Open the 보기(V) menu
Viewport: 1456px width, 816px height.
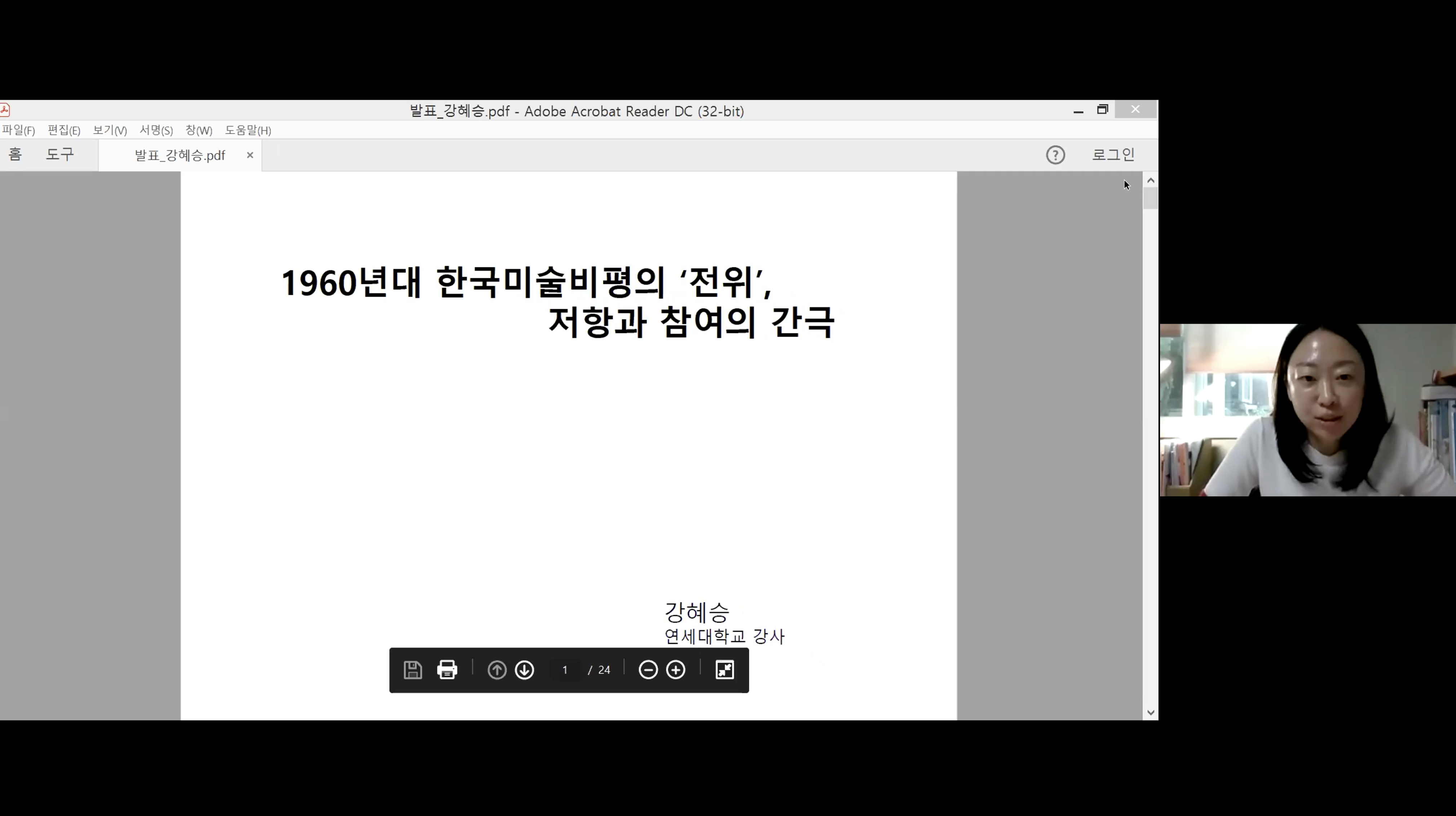click(x=110, y=130)
